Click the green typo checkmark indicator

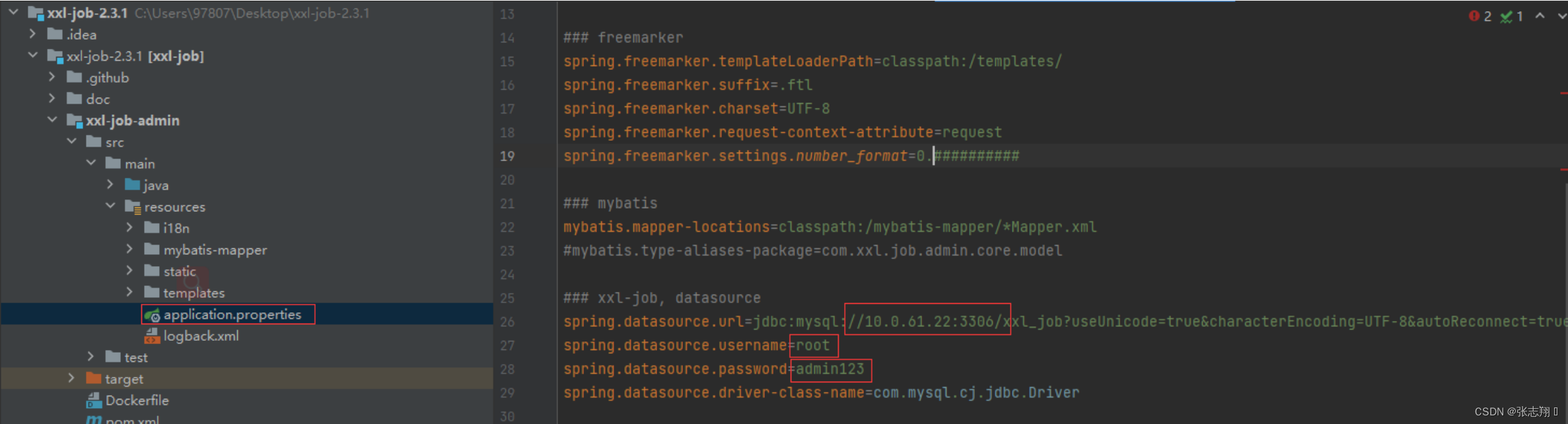(1512, 16)
